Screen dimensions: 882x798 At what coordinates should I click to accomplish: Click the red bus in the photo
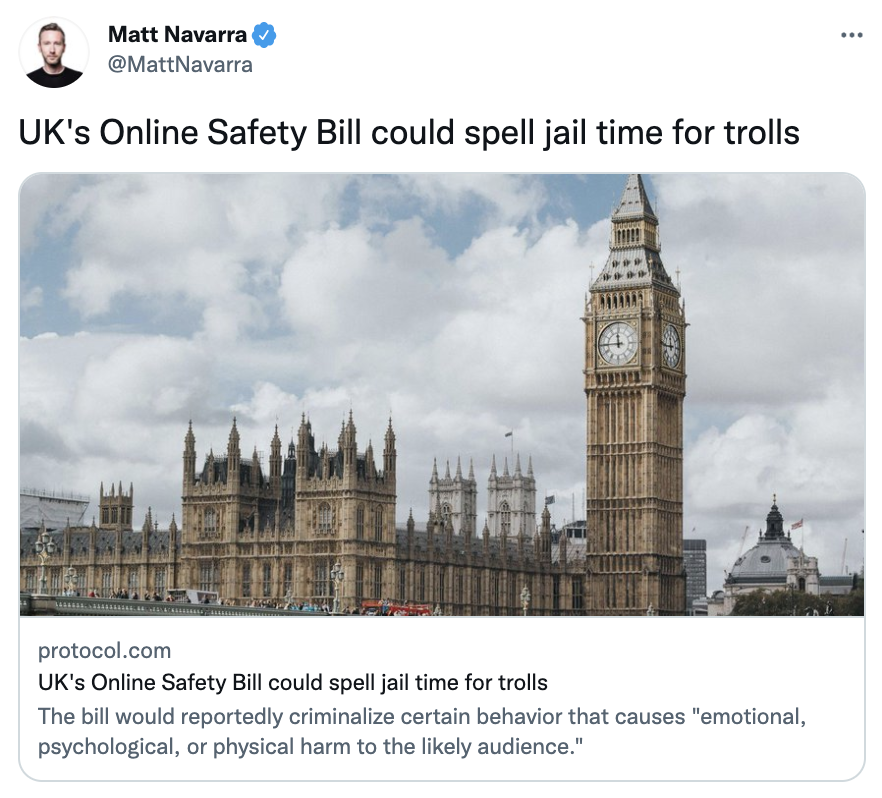397,608
